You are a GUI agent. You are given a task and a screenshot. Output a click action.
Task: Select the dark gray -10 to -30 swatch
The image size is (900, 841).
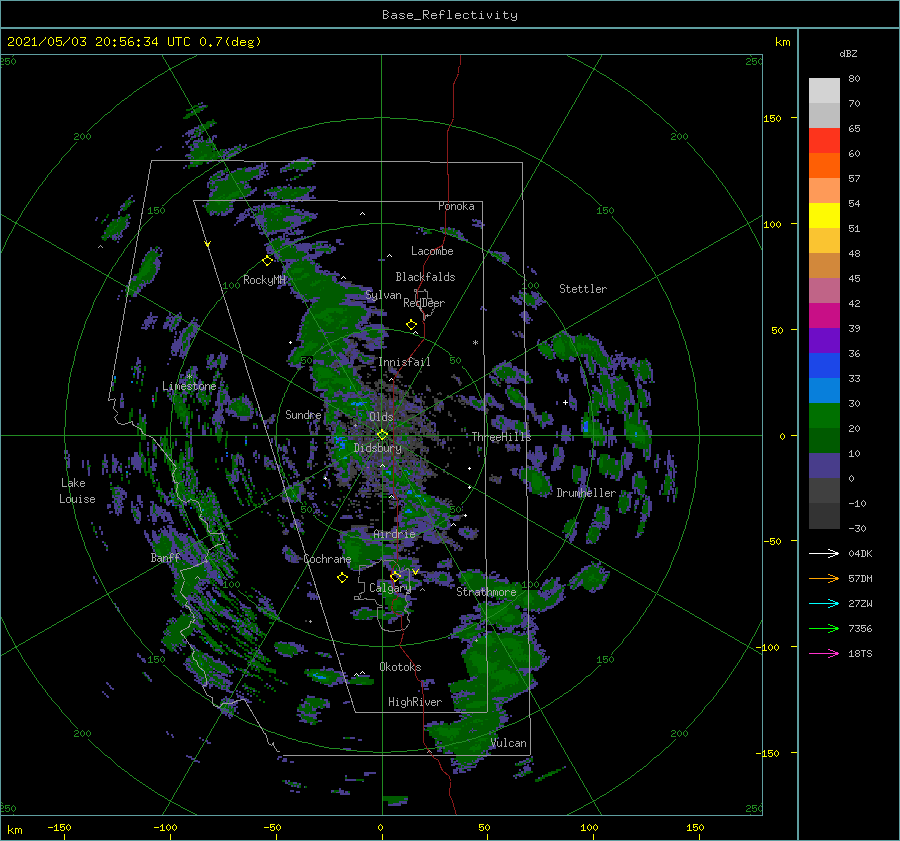pos(824,516)
